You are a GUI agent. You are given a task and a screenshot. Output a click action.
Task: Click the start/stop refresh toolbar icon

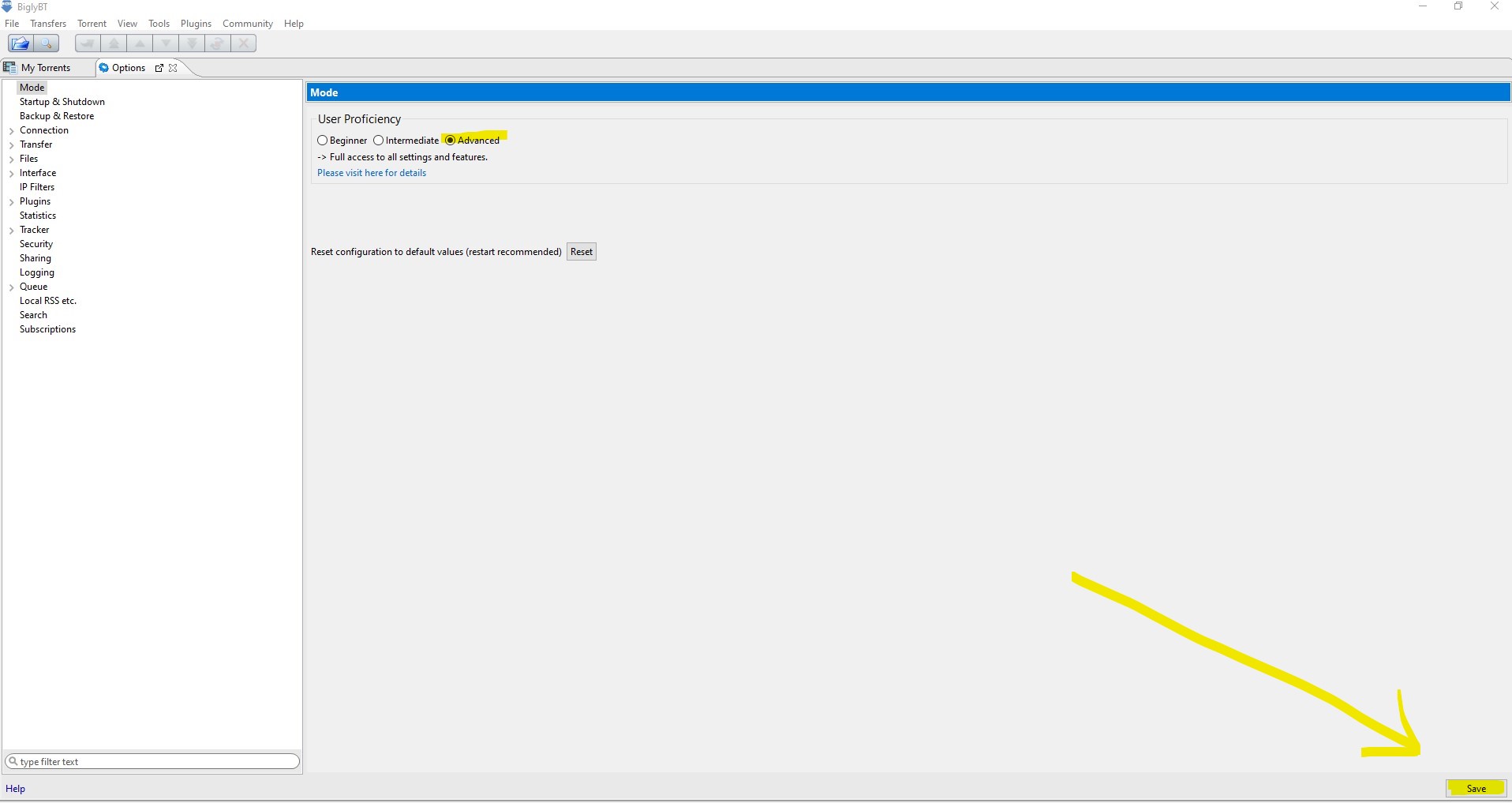pos(218,43)
